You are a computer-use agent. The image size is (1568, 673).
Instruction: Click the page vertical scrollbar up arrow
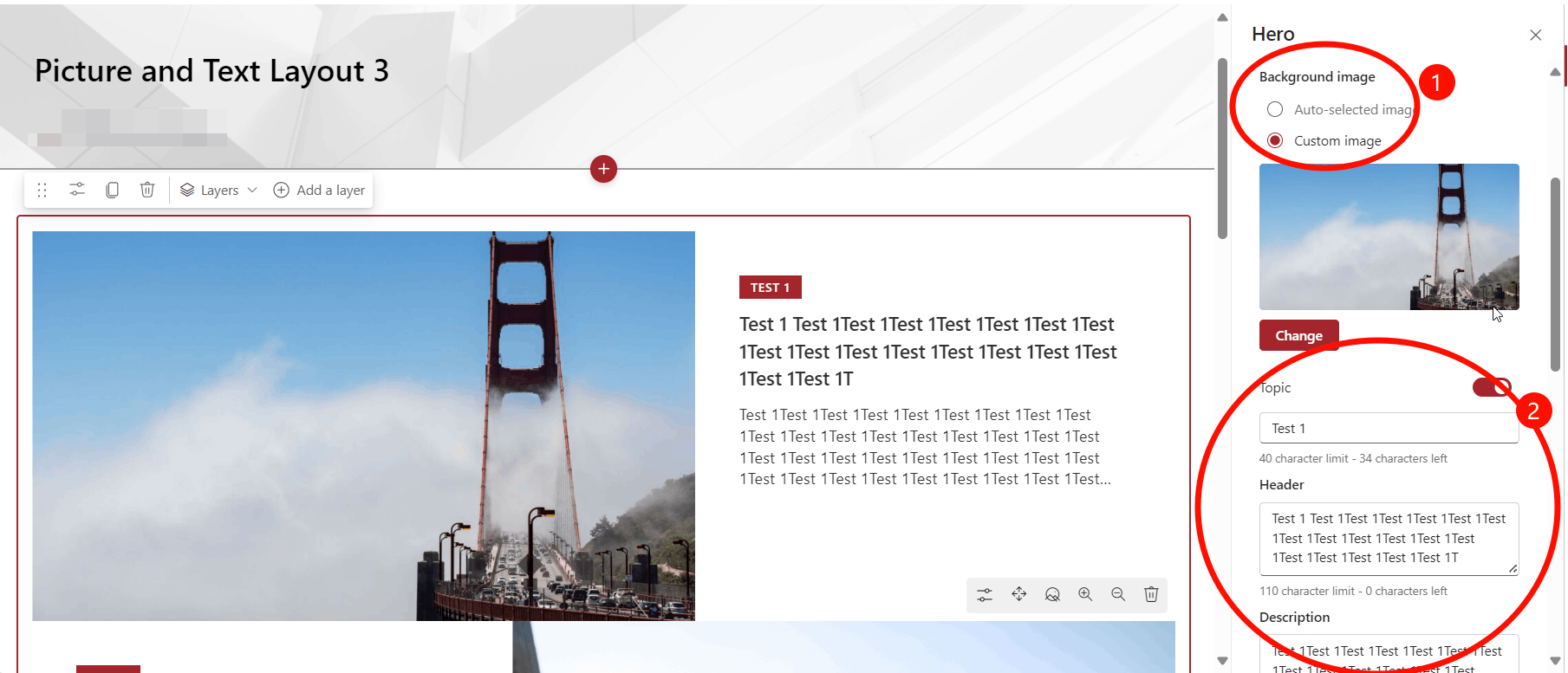tap(1222, 17)
